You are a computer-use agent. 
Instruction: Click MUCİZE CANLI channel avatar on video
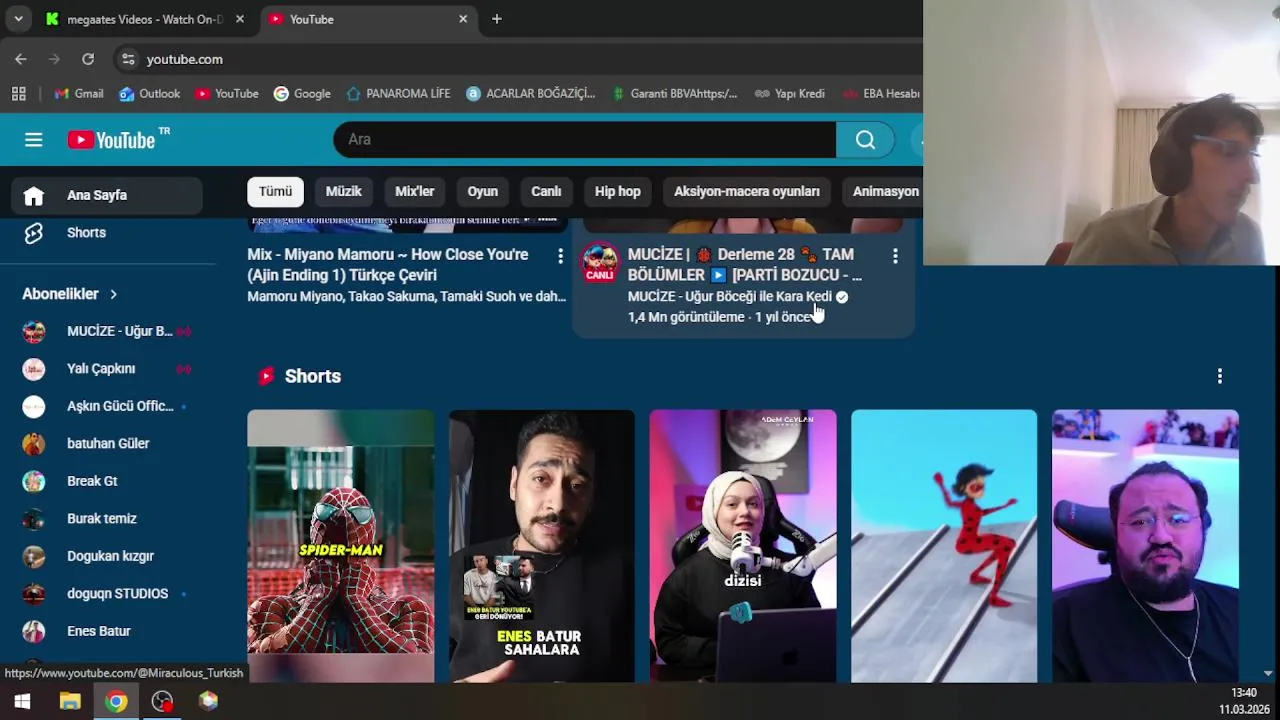[x=601, y=263]
